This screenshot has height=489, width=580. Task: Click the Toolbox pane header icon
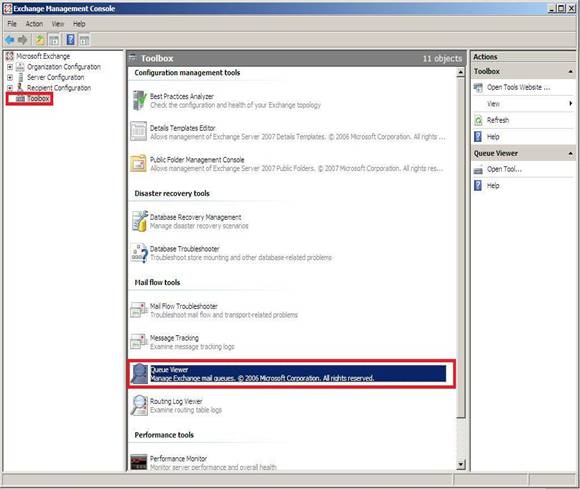click(132, 58)
